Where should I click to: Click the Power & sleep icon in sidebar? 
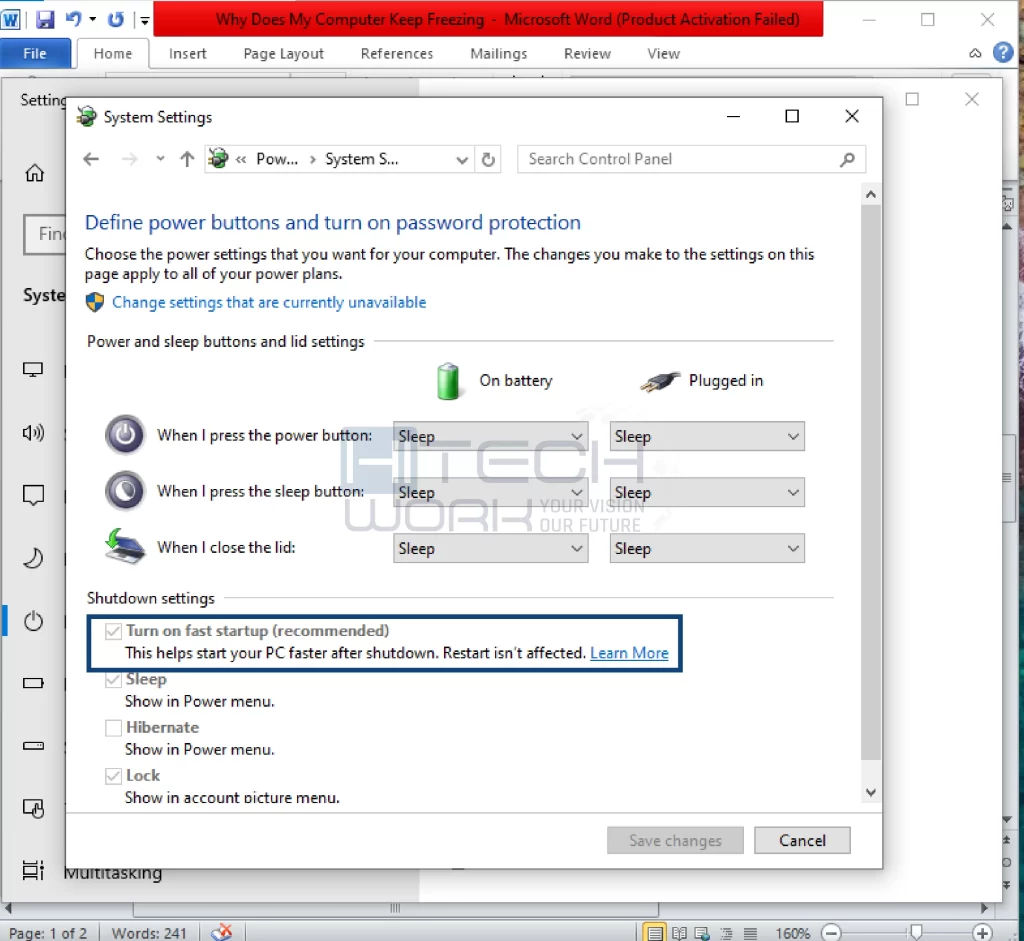(x=33, y=620)
